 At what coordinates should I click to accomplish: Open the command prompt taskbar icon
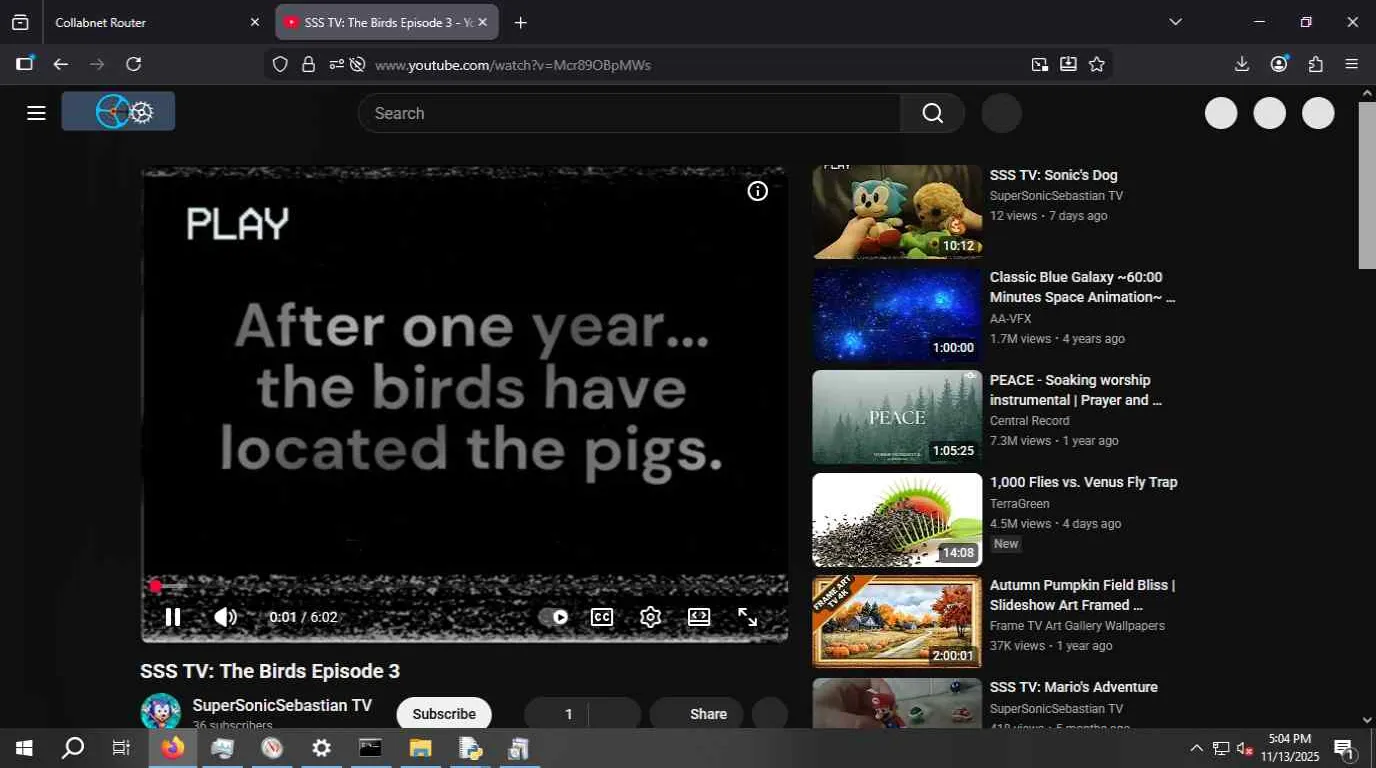[370, 748]
